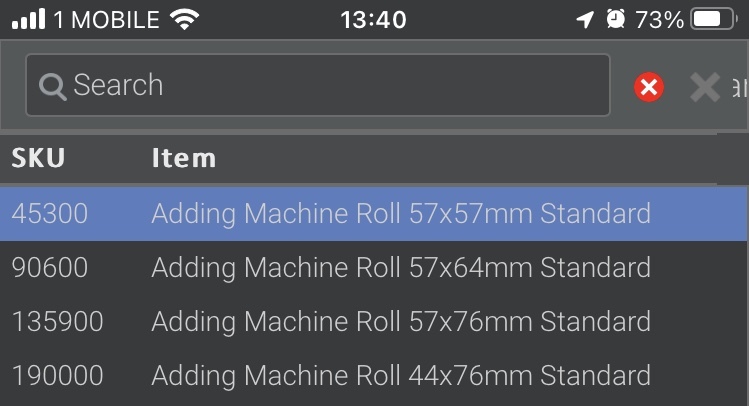Tap SKU 190000 cell

coord(57,375)
